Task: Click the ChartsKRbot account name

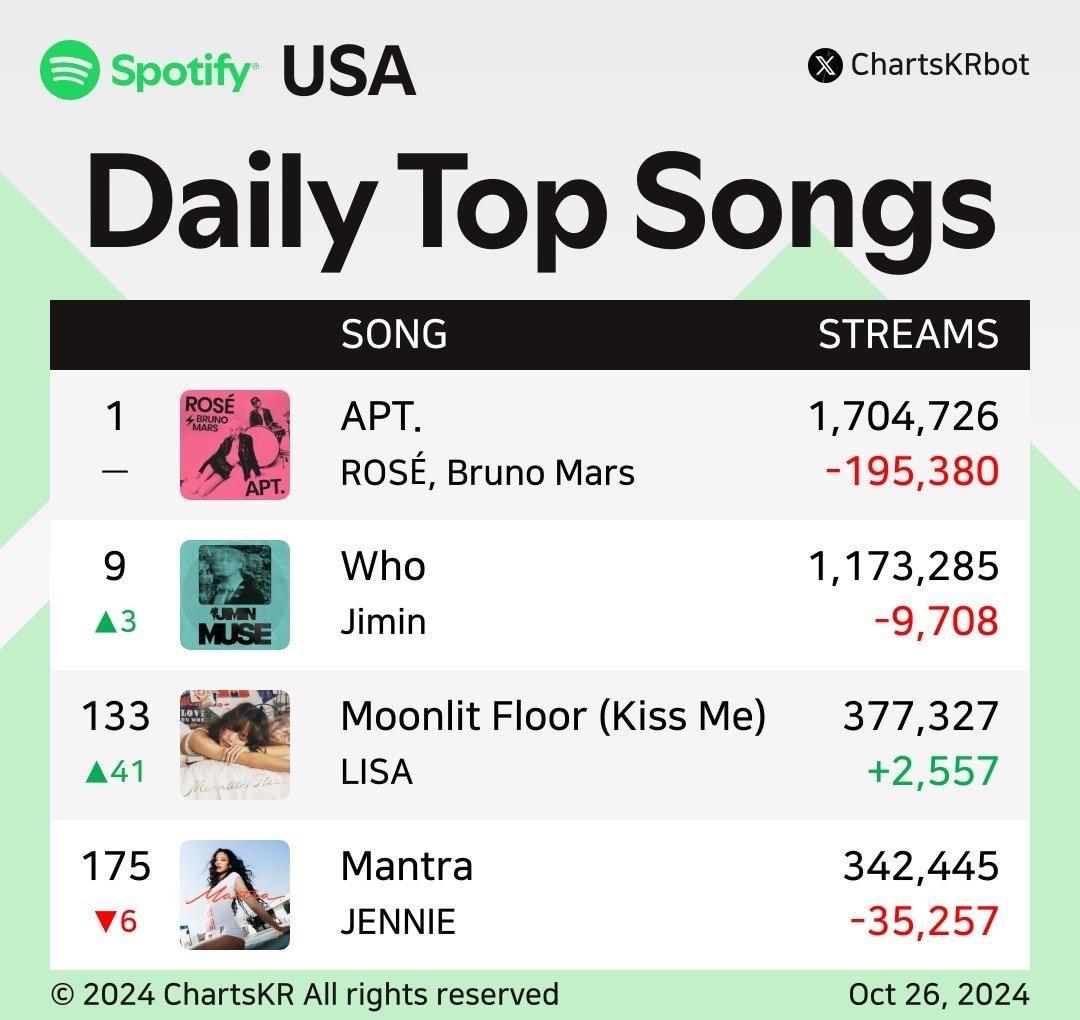Action: coord(940,65)
